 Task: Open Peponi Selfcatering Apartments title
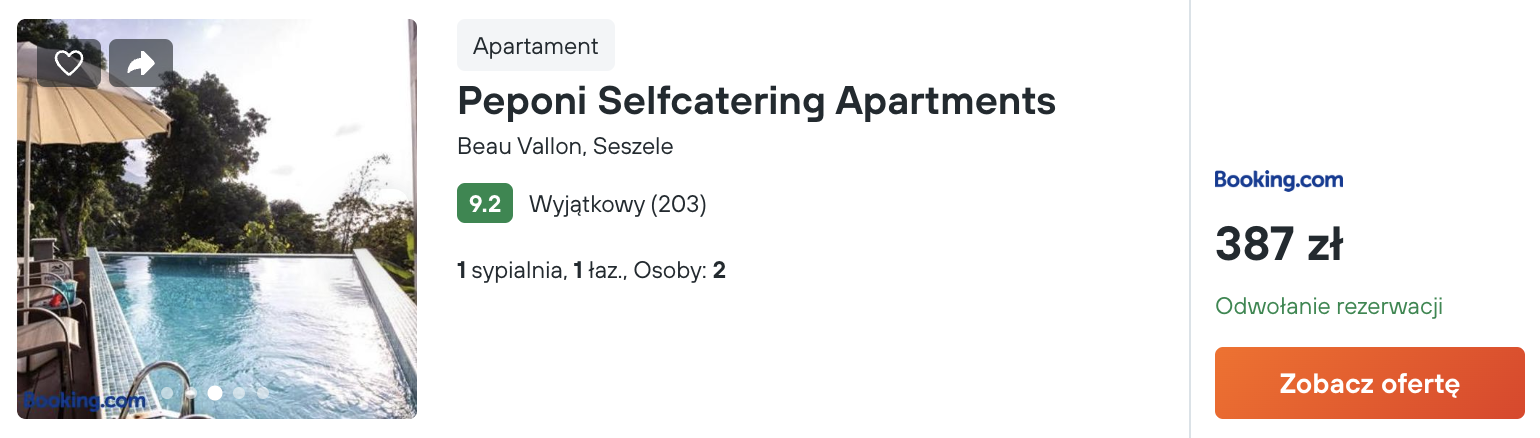756,100
